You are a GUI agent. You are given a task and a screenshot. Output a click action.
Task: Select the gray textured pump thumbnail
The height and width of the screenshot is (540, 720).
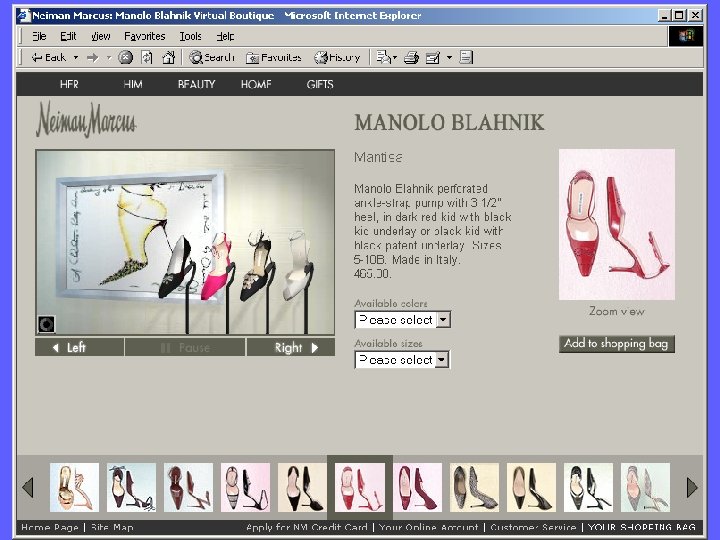474,487
